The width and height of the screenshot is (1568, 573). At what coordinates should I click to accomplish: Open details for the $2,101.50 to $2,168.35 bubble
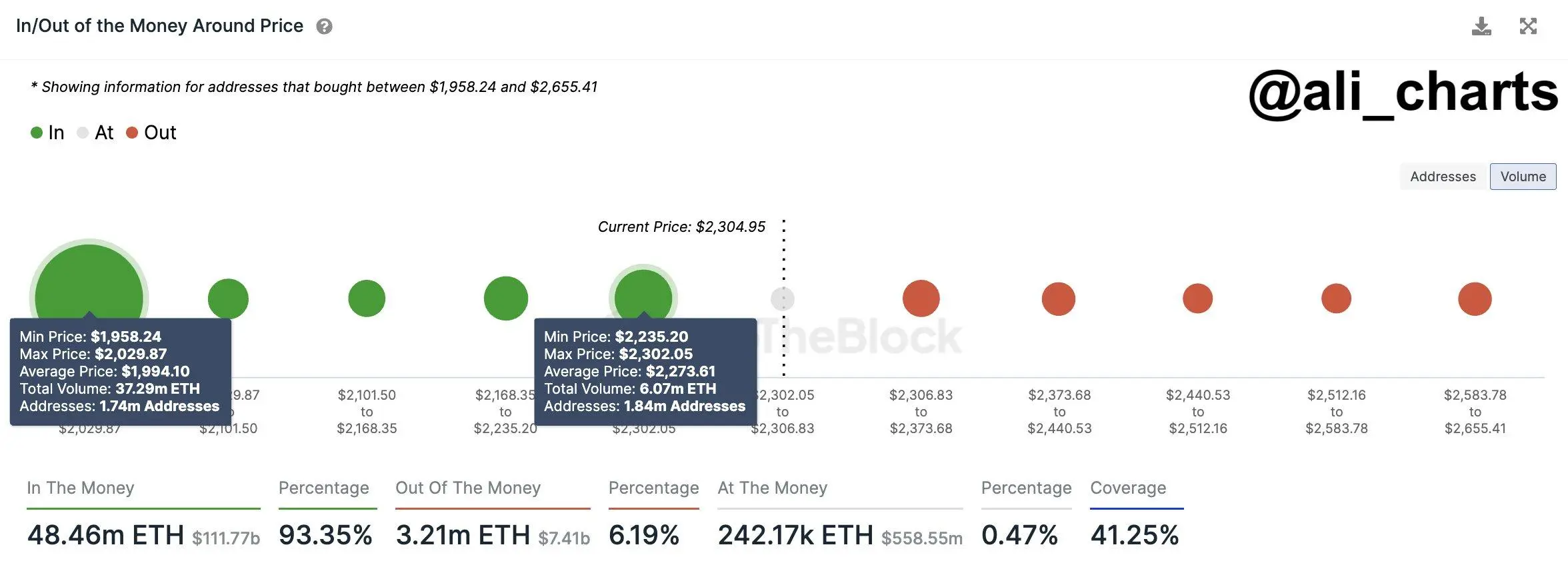coord(367,298)
